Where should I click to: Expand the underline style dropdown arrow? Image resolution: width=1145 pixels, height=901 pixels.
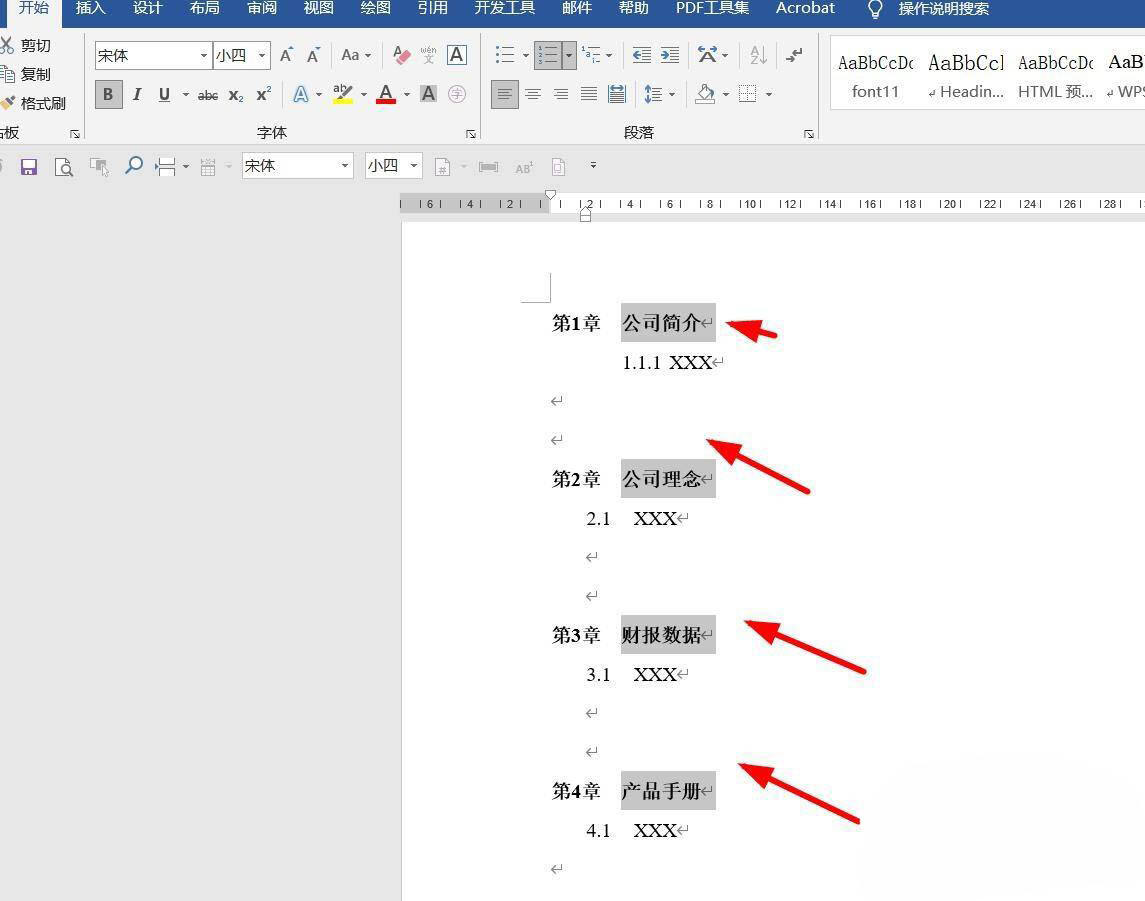point(185,95)
